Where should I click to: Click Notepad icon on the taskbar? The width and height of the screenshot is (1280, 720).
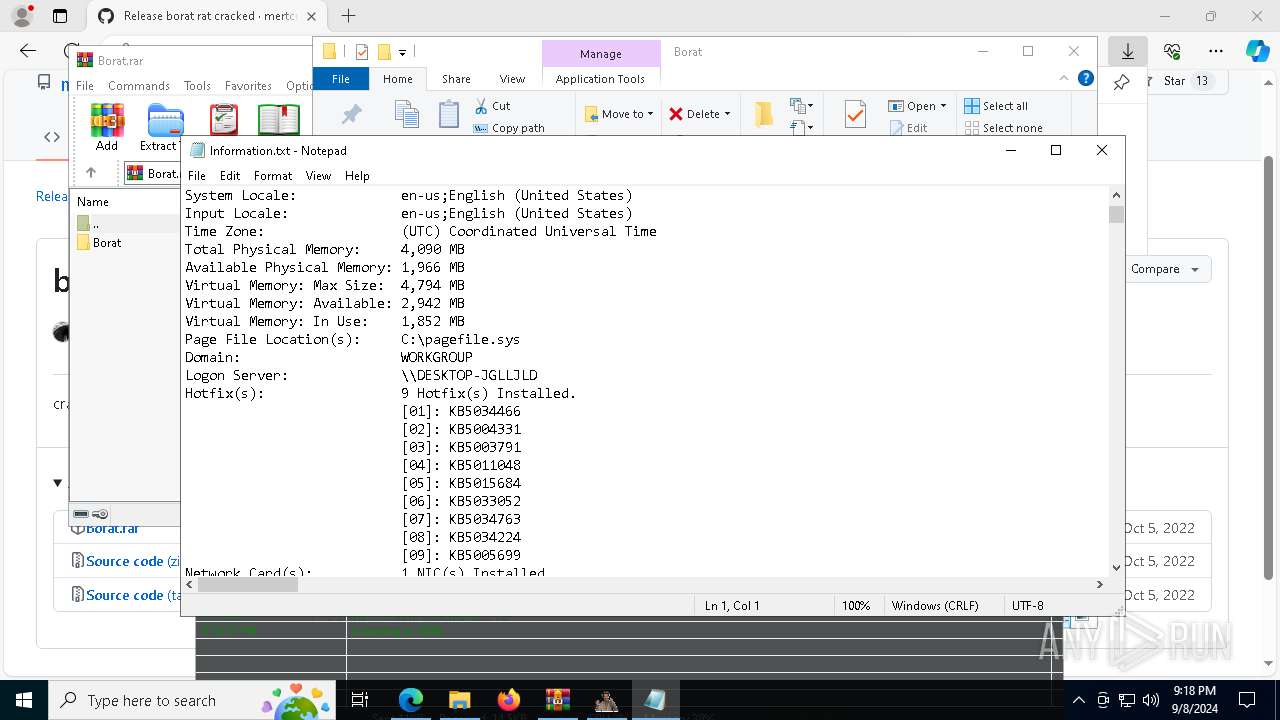(x=655, y=700)
